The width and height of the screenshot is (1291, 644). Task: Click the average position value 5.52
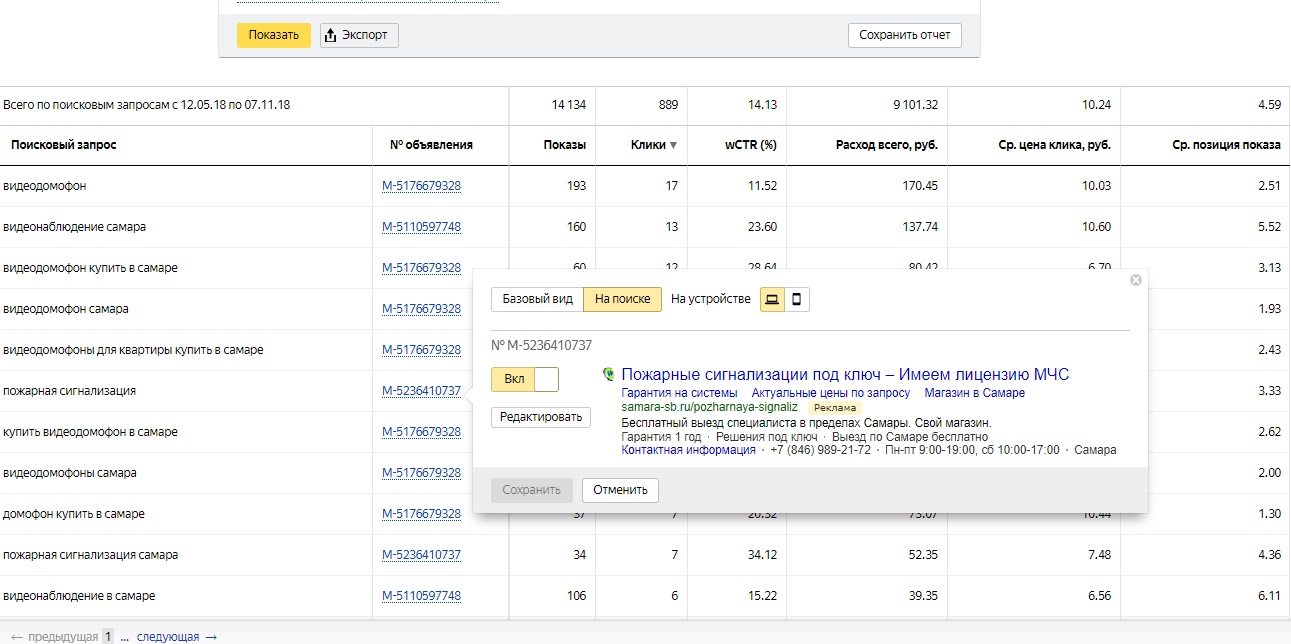[x=1268, y=227]
